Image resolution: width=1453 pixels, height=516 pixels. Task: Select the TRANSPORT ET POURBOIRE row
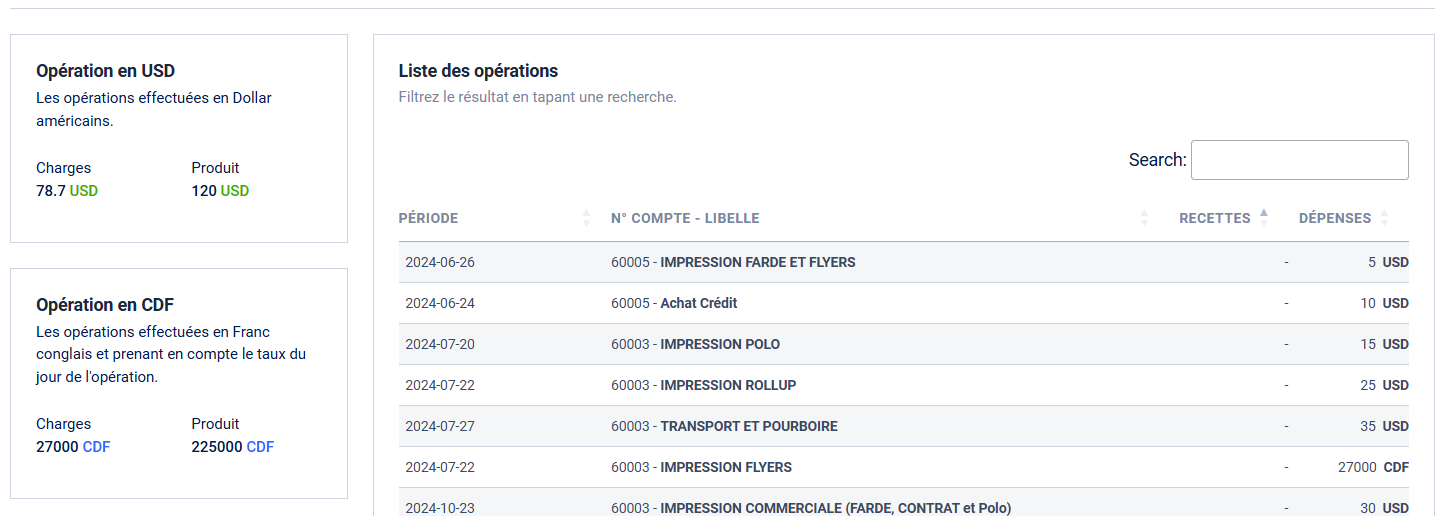coord(749,426)
